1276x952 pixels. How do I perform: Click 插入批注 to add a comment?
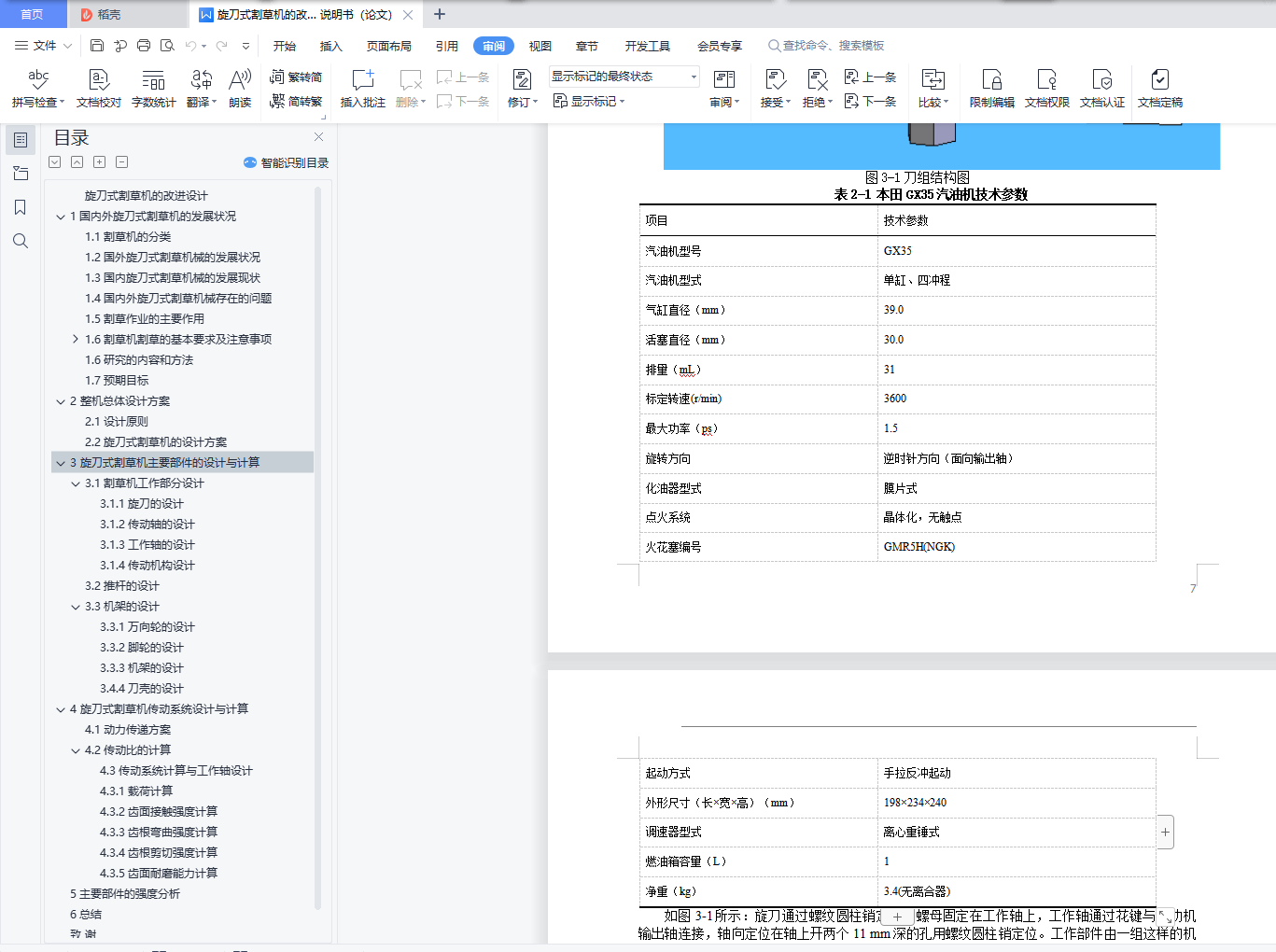pos(363,89)
